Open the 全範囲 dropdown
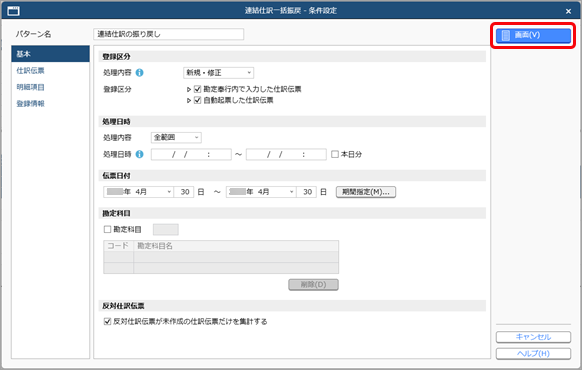Screen dimensions: 582x370 [176, 137]
